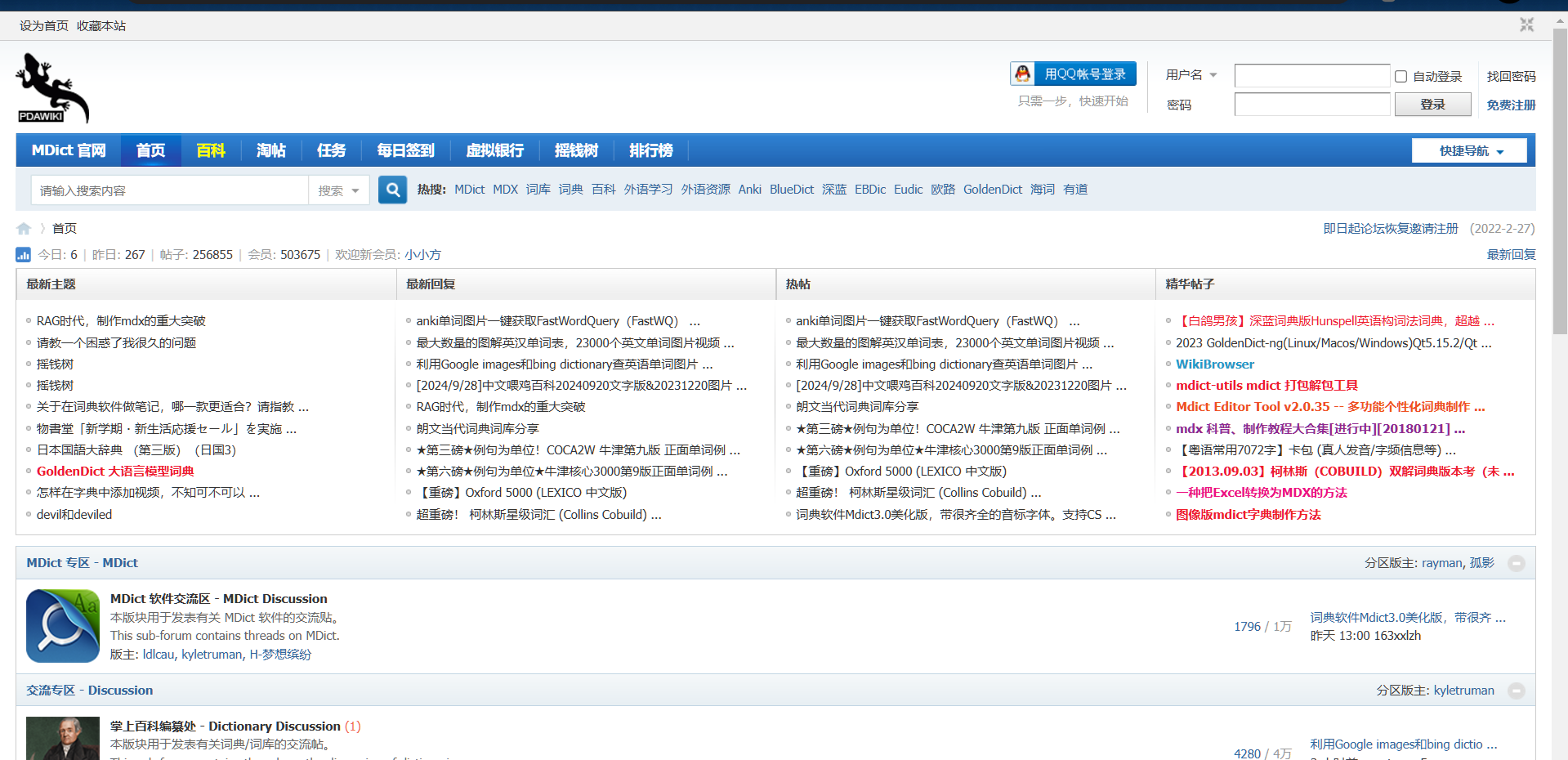
Task: Open last post 词典软件Mdict3.0美化版 link
Action: point(1407,618)
